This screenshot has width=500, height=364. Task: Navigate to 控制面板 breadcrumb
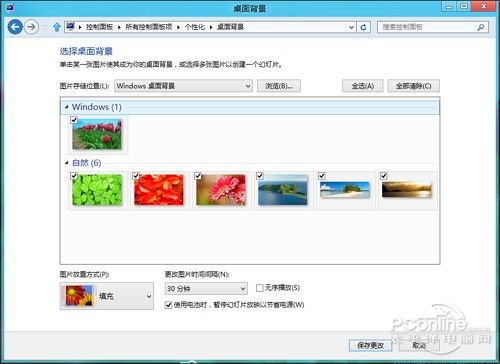[x=99, y=27]
